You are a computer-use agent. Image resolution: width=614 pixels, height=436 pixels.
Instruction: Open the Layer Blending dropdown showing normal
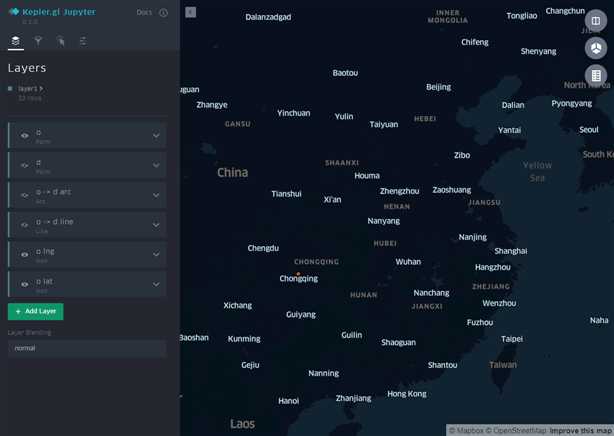click(x=87, y=348)
